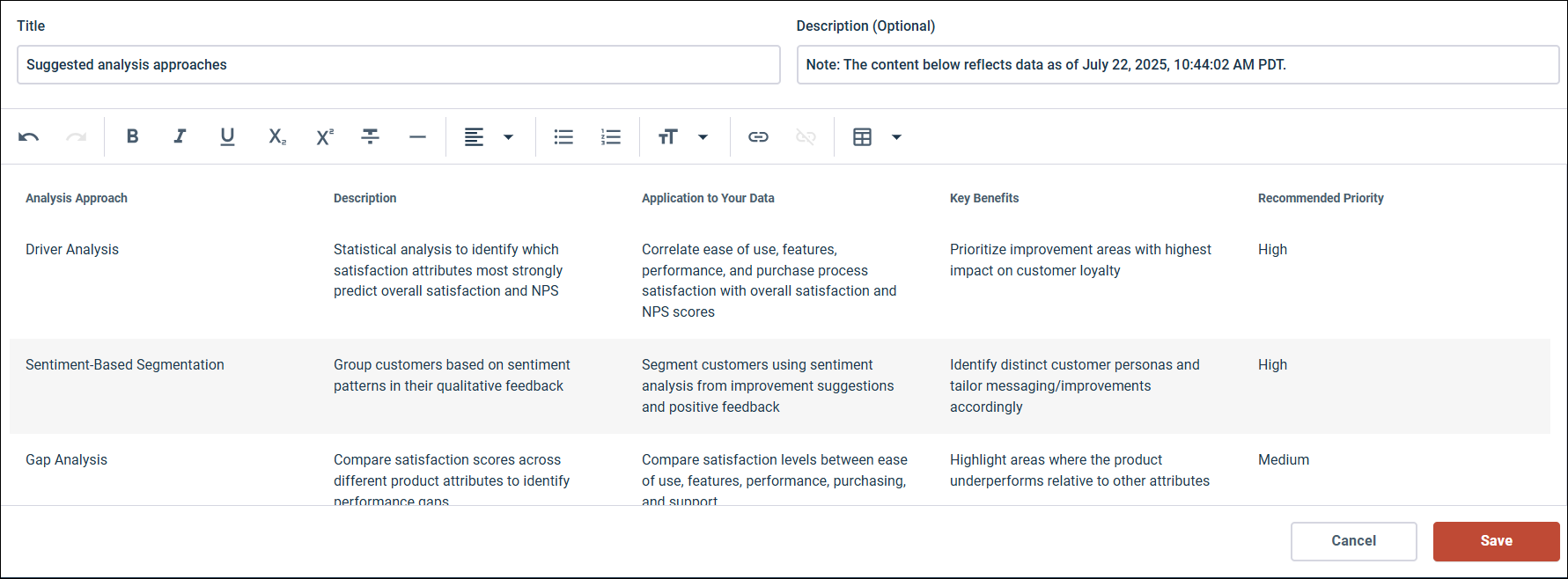Insert a hyperlink

pos(758,136)
